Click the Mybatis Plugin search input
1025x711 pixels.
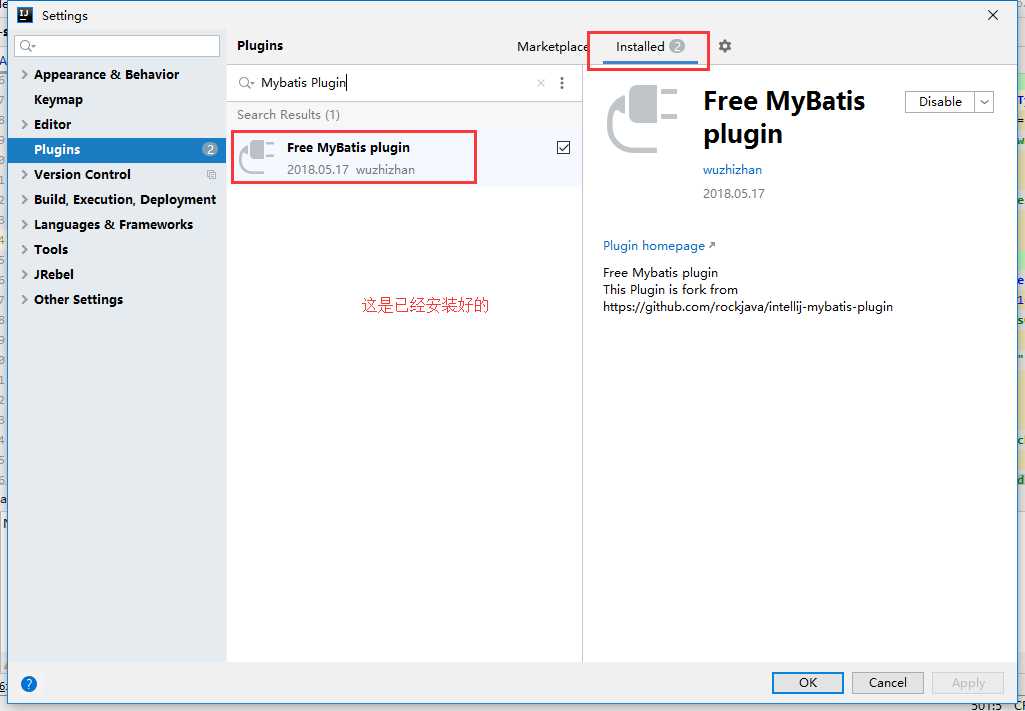(392, 83)
